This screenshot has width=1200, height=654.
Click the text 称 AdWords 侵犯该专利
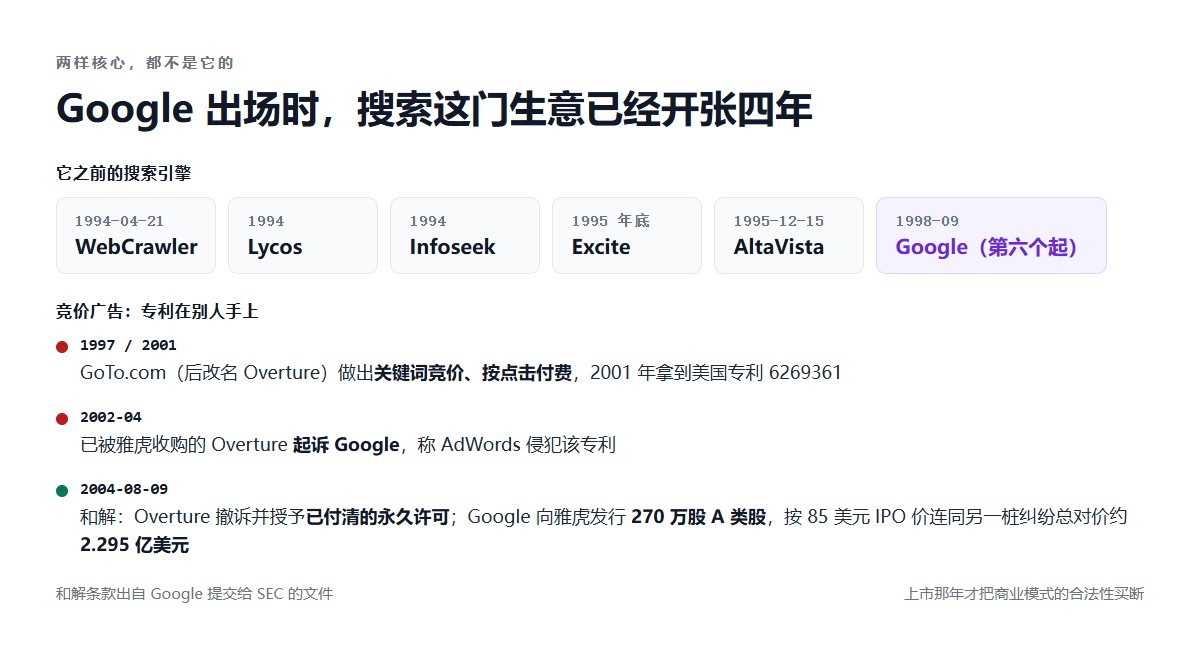click(x=516, y=445)
